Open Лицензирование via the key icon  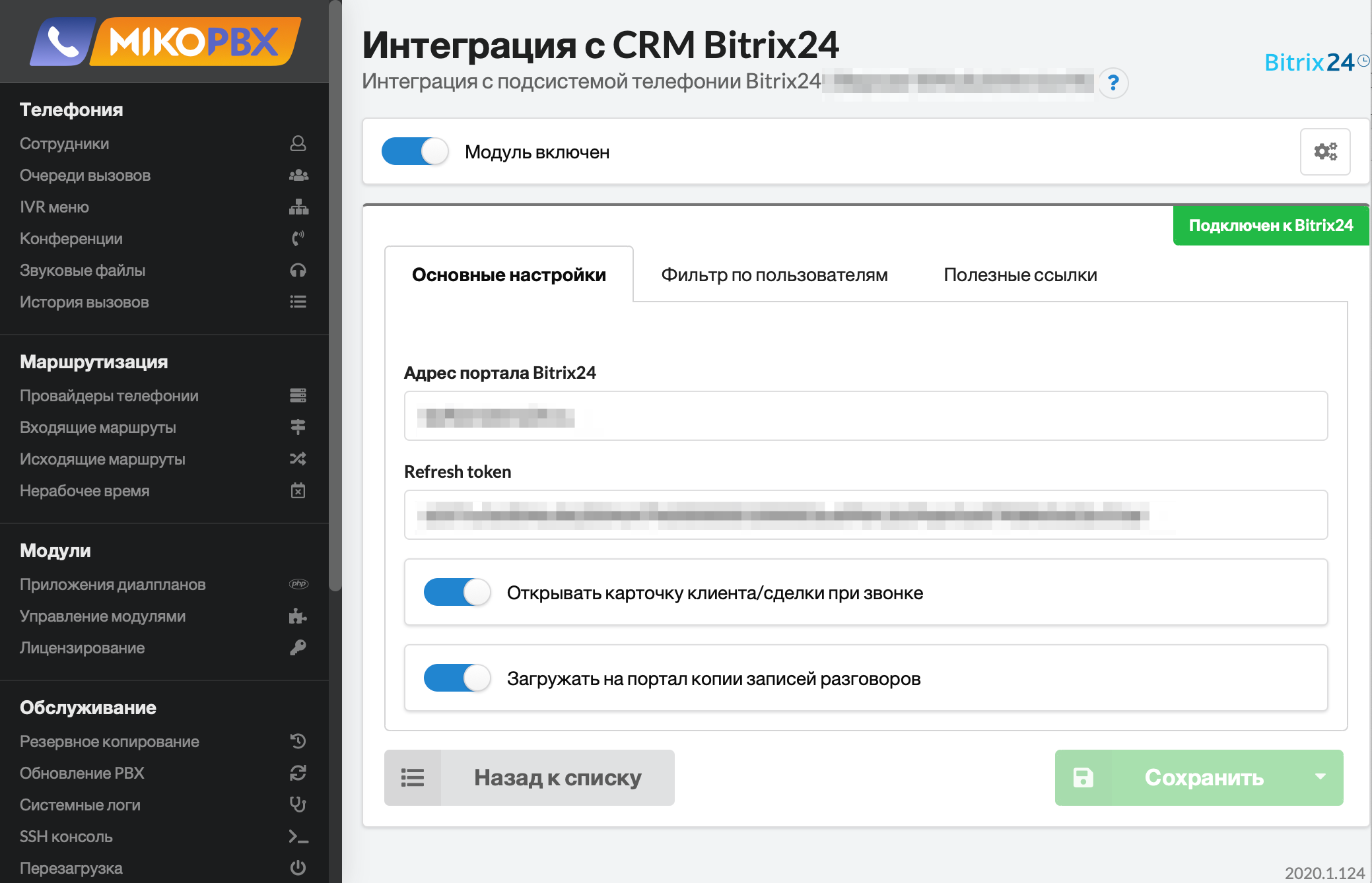[x=298, y=647]
